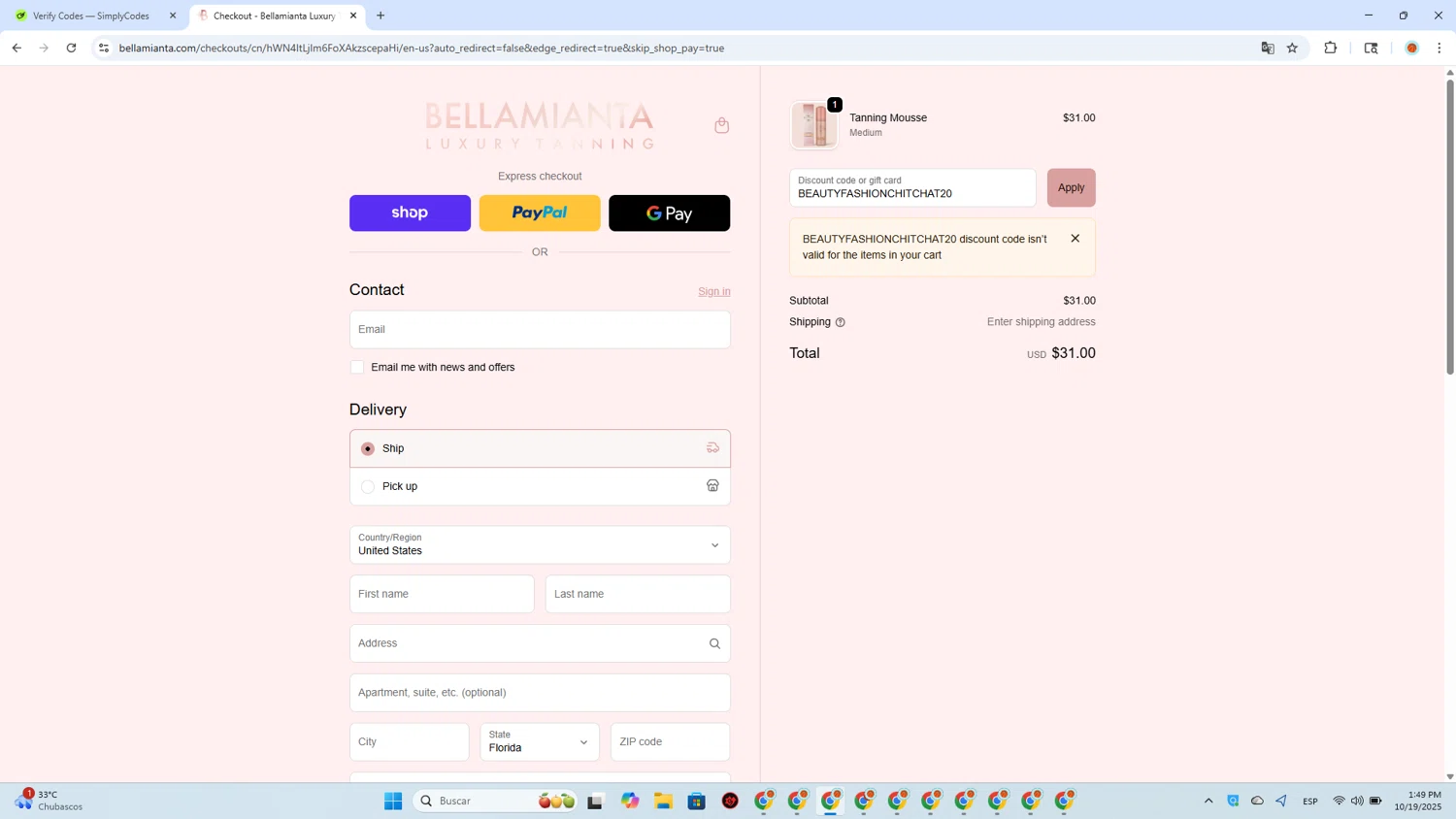Image resolution: width=1456 pixels, height=819 pixels.
Task: Open the Windows Start menu
Action: coord(393,801)
